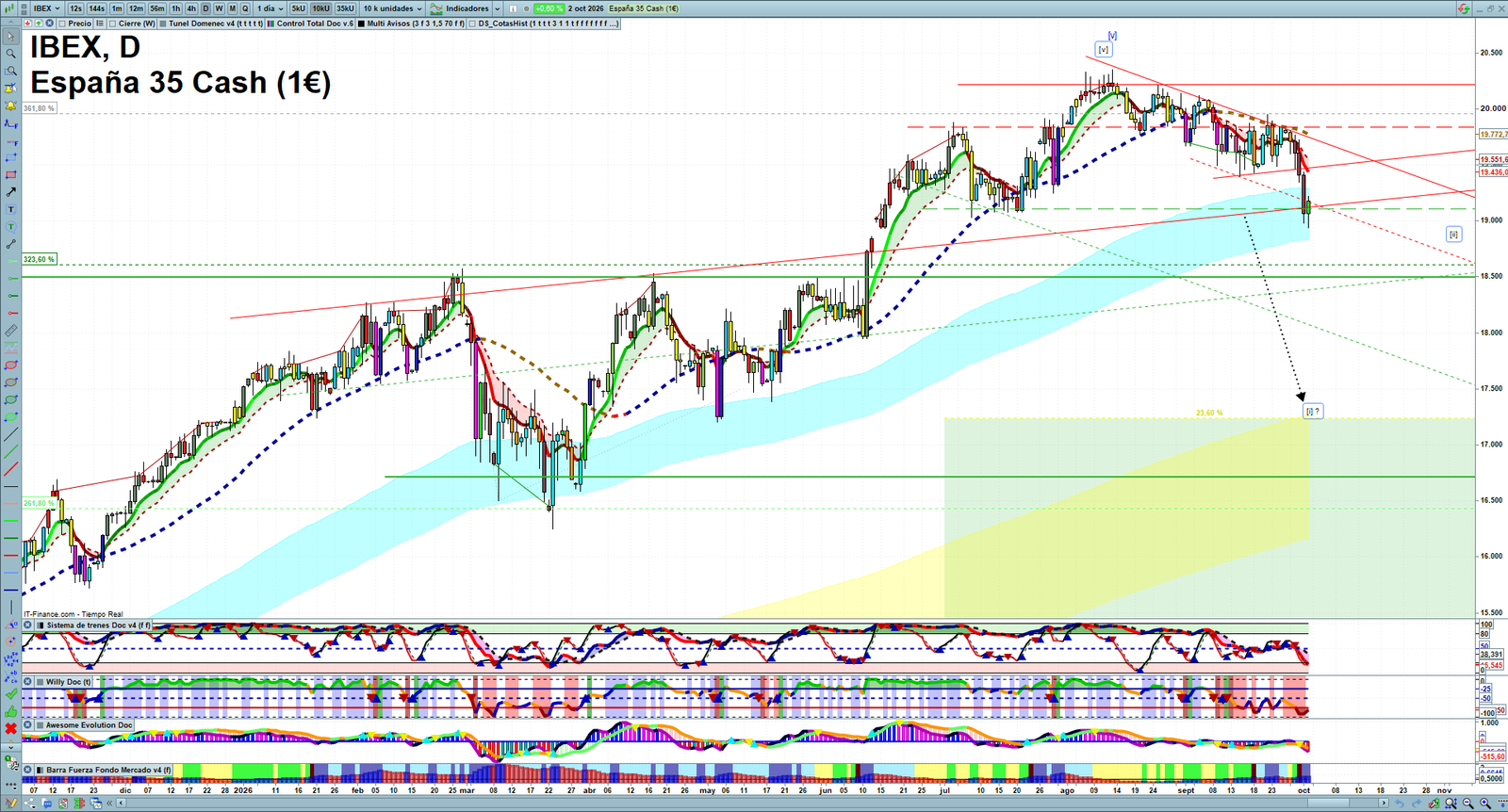Viewport: 1508px width, 812px height.
Task: Open the Control Total Doc v.6 tab
Action: 310,24
